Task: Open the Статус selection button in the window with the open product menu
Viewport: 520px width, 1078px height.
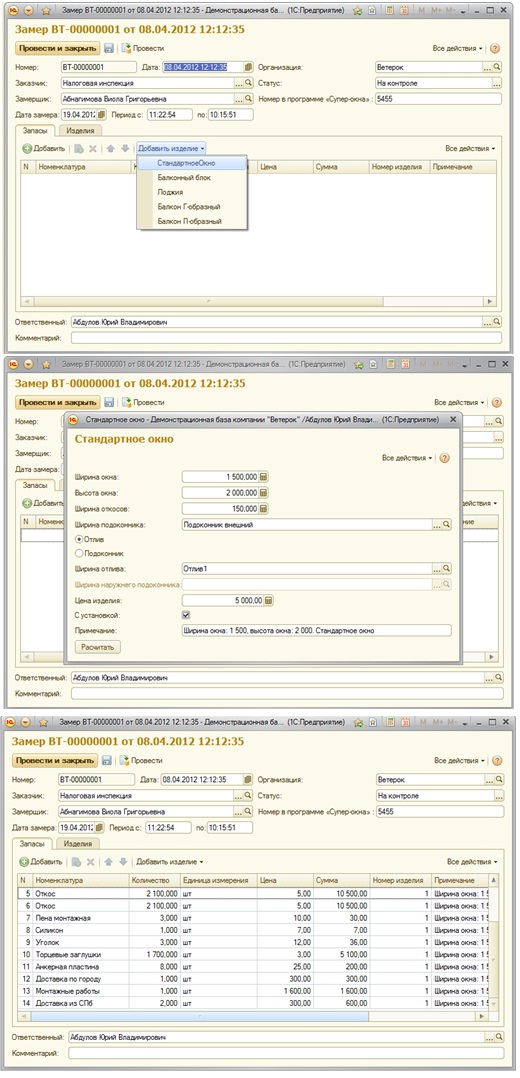Action: (497, 83)
